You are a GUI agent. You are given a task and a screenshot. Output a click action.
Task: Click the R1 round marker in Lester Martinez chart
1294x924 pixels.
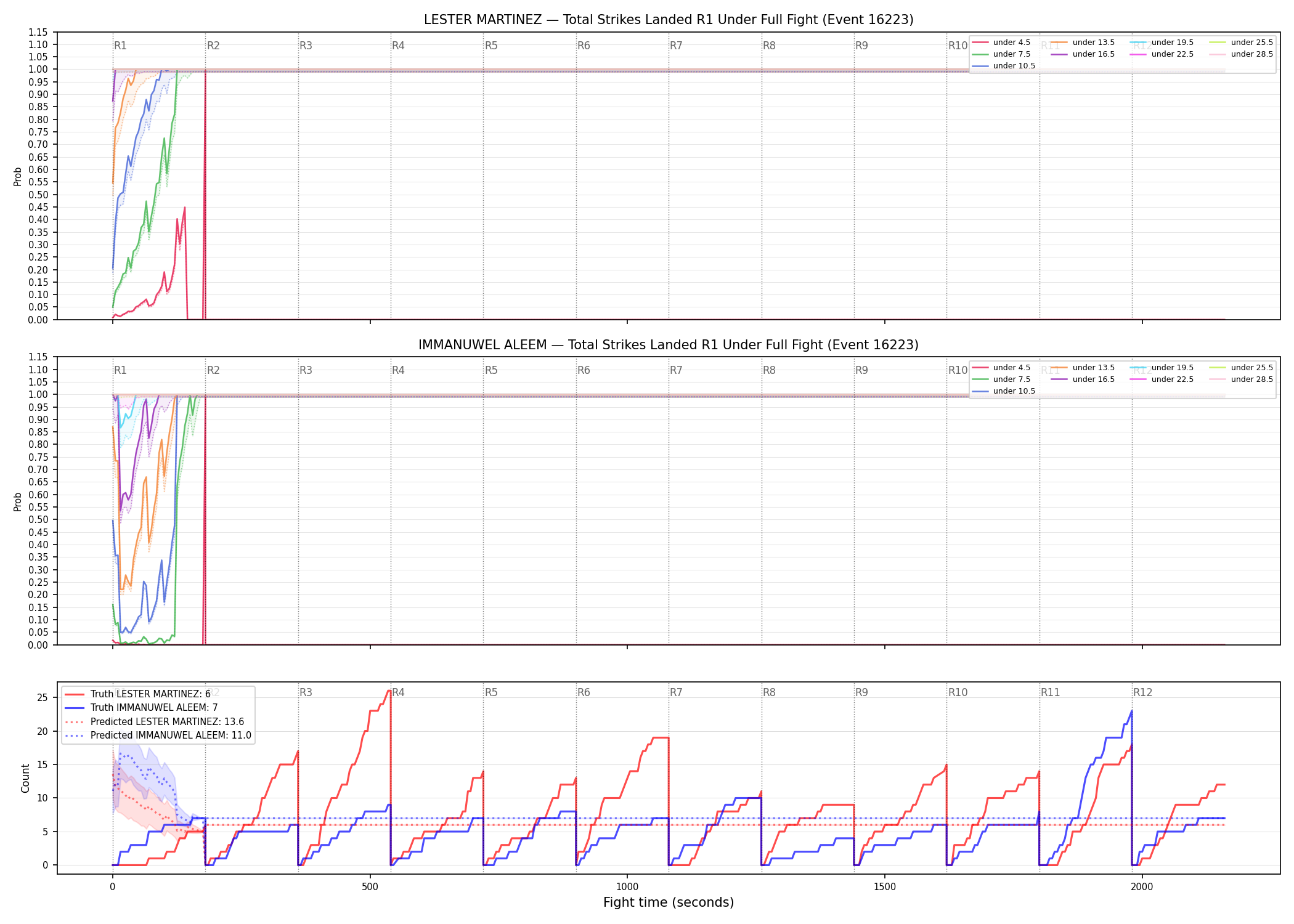click(x=120, y=46)
